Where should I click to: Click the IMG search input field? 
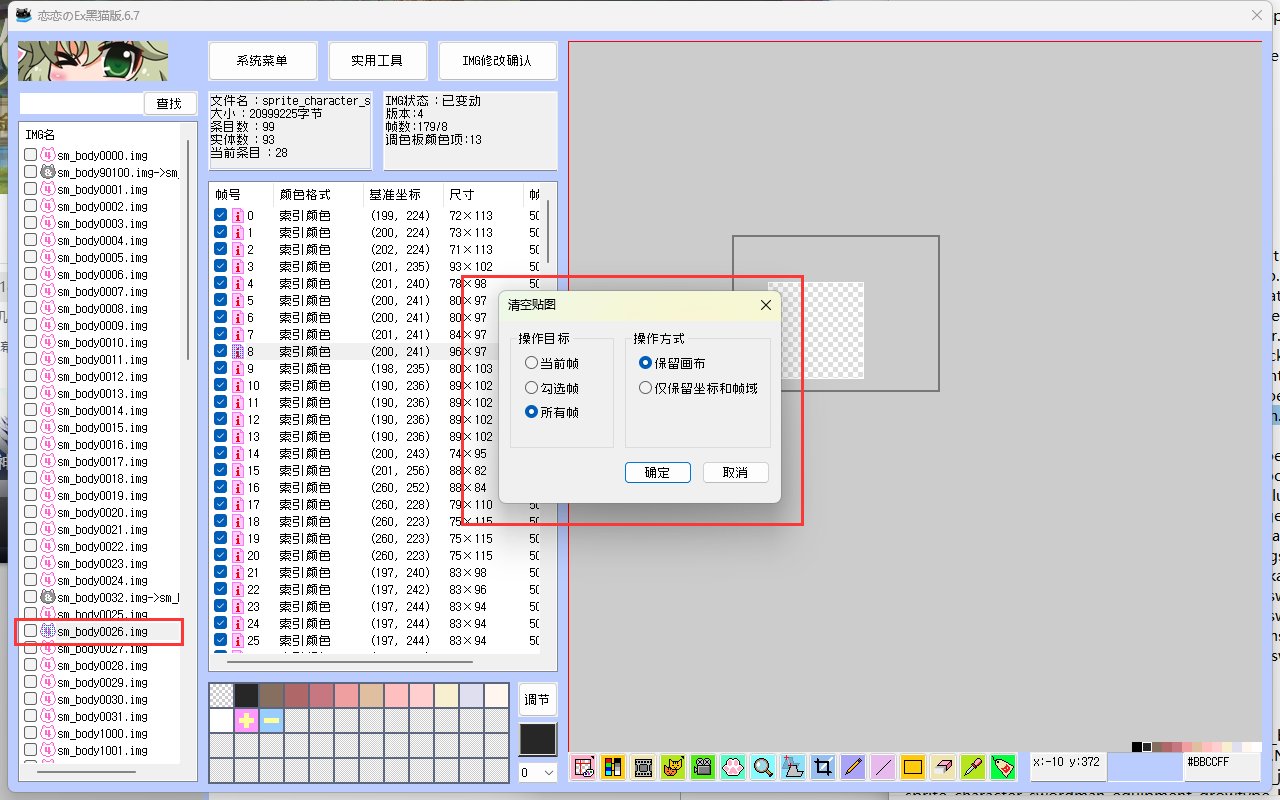point(81,103)
